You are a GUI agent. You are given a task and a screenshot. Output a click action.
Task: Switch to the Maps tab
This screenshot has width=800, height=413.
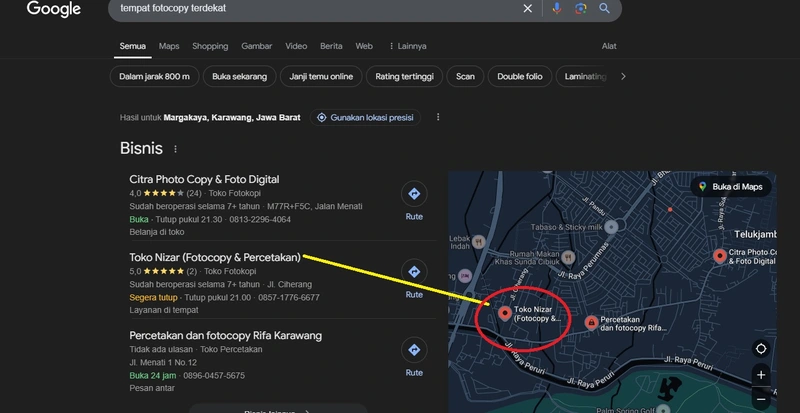click(169, 46)
